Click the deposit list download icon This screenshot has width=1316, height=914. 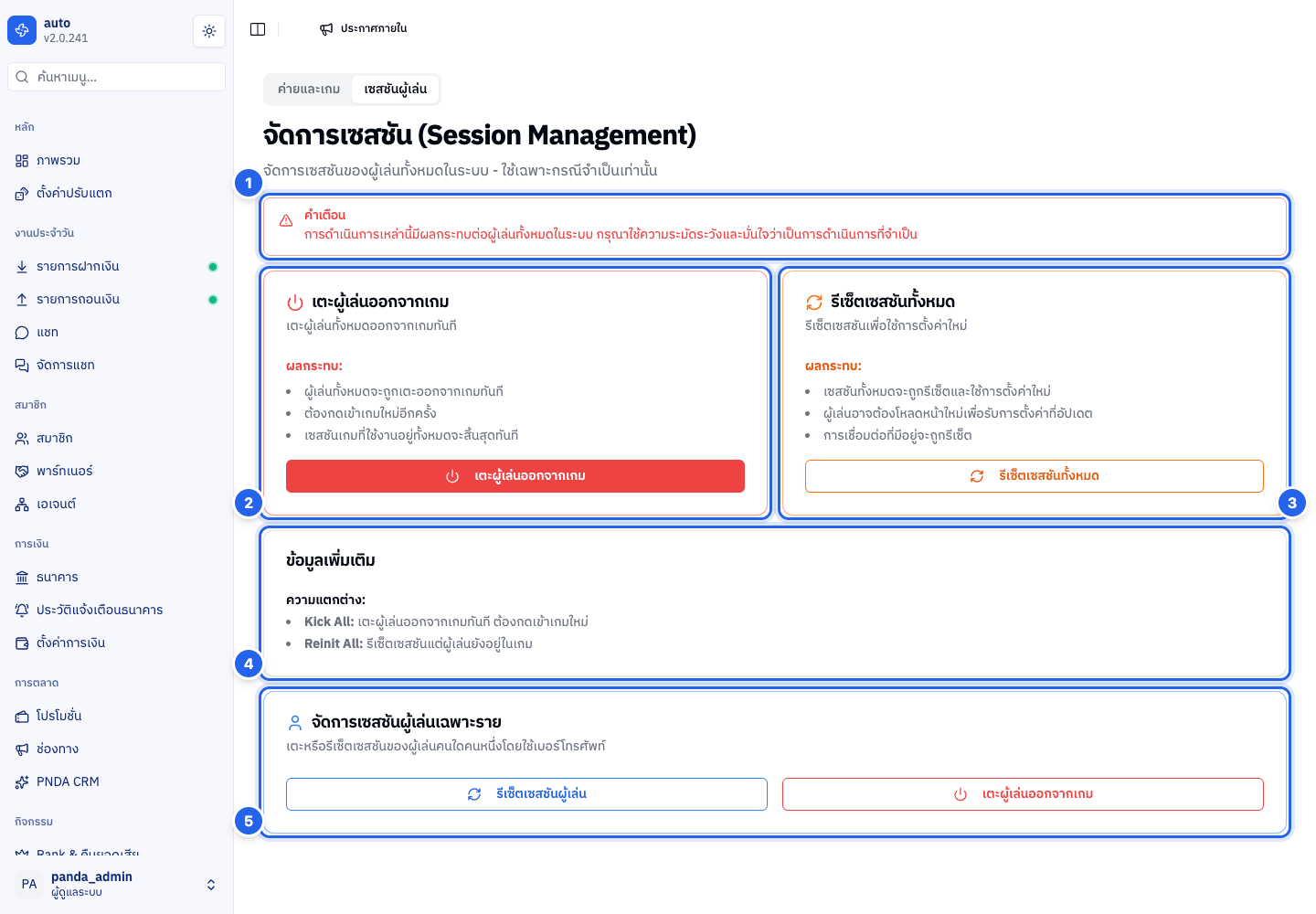[22, 267]
